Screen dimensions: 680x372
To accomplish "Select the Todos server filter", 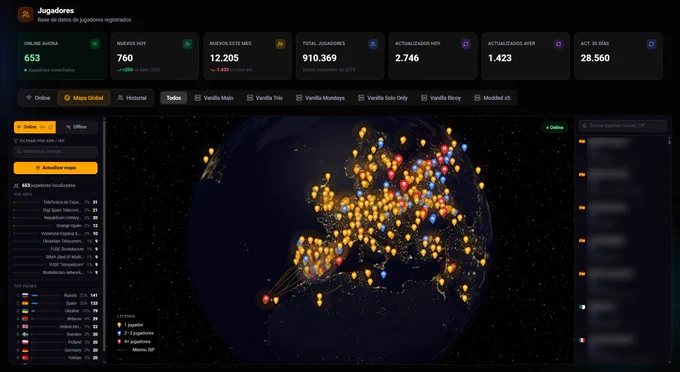I will coord(173,98).
